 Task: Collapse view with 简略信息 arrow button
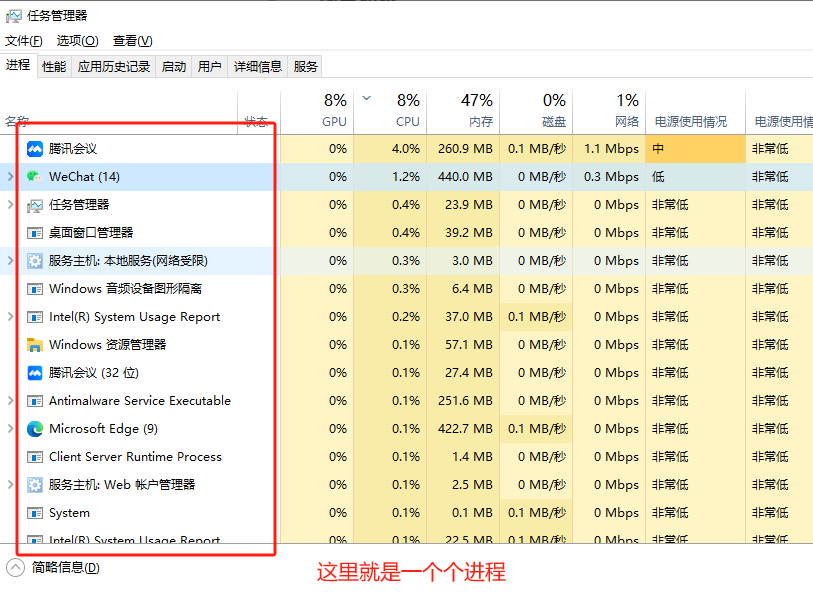16,568
